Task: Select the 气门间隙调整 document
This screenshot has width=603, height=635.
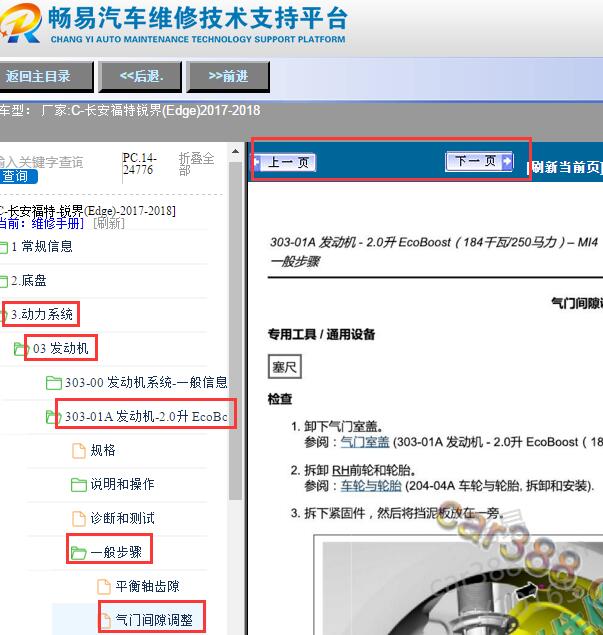Action: (x=154, y=620)
